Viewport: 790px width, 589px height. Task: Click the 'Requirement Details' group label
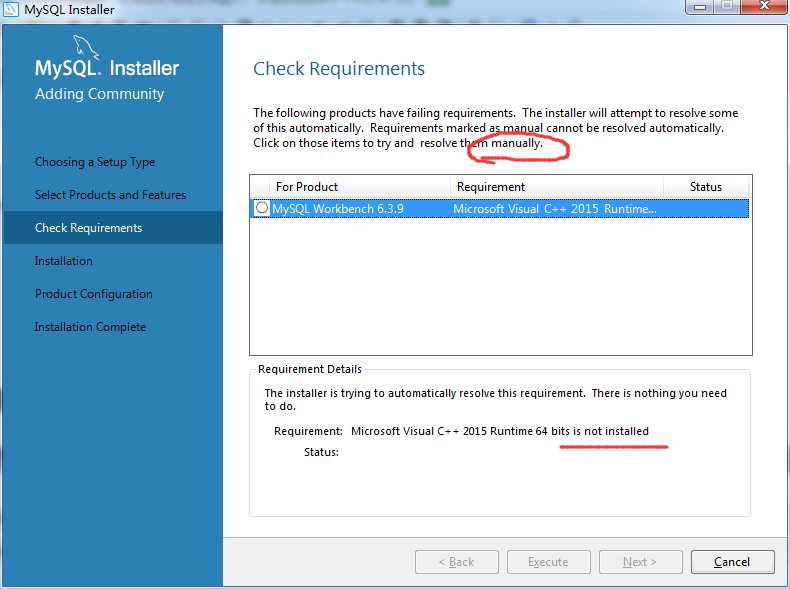click(310, 369)
